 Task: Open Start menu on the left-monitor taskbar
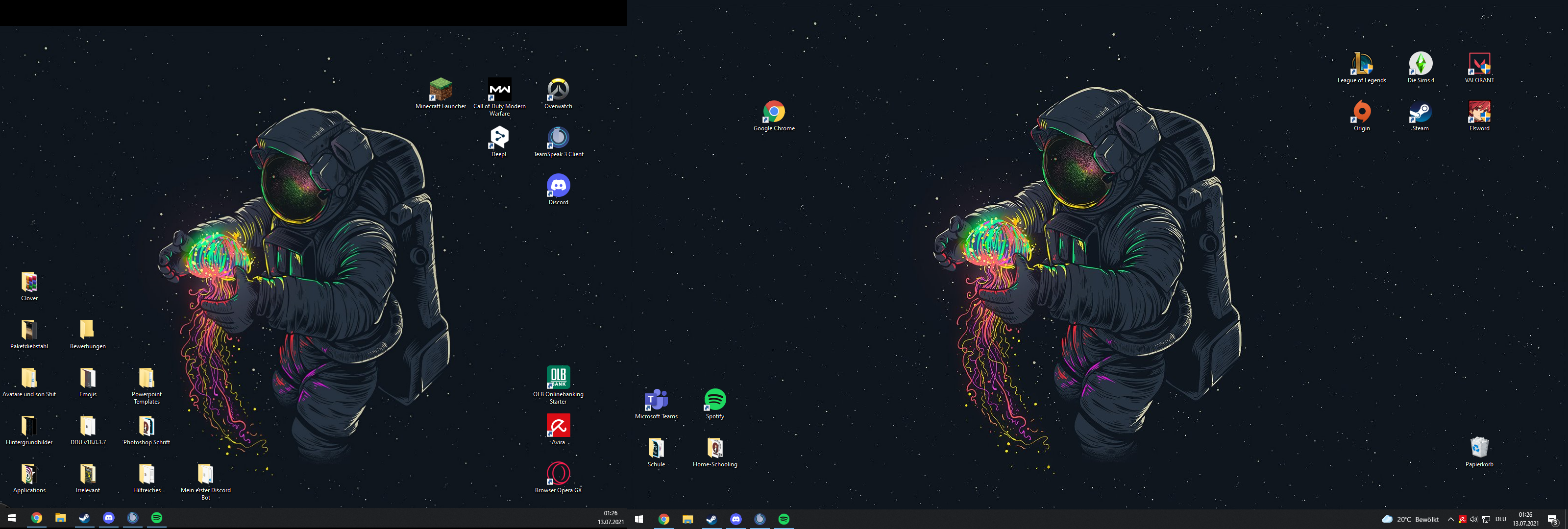(12, 518)
